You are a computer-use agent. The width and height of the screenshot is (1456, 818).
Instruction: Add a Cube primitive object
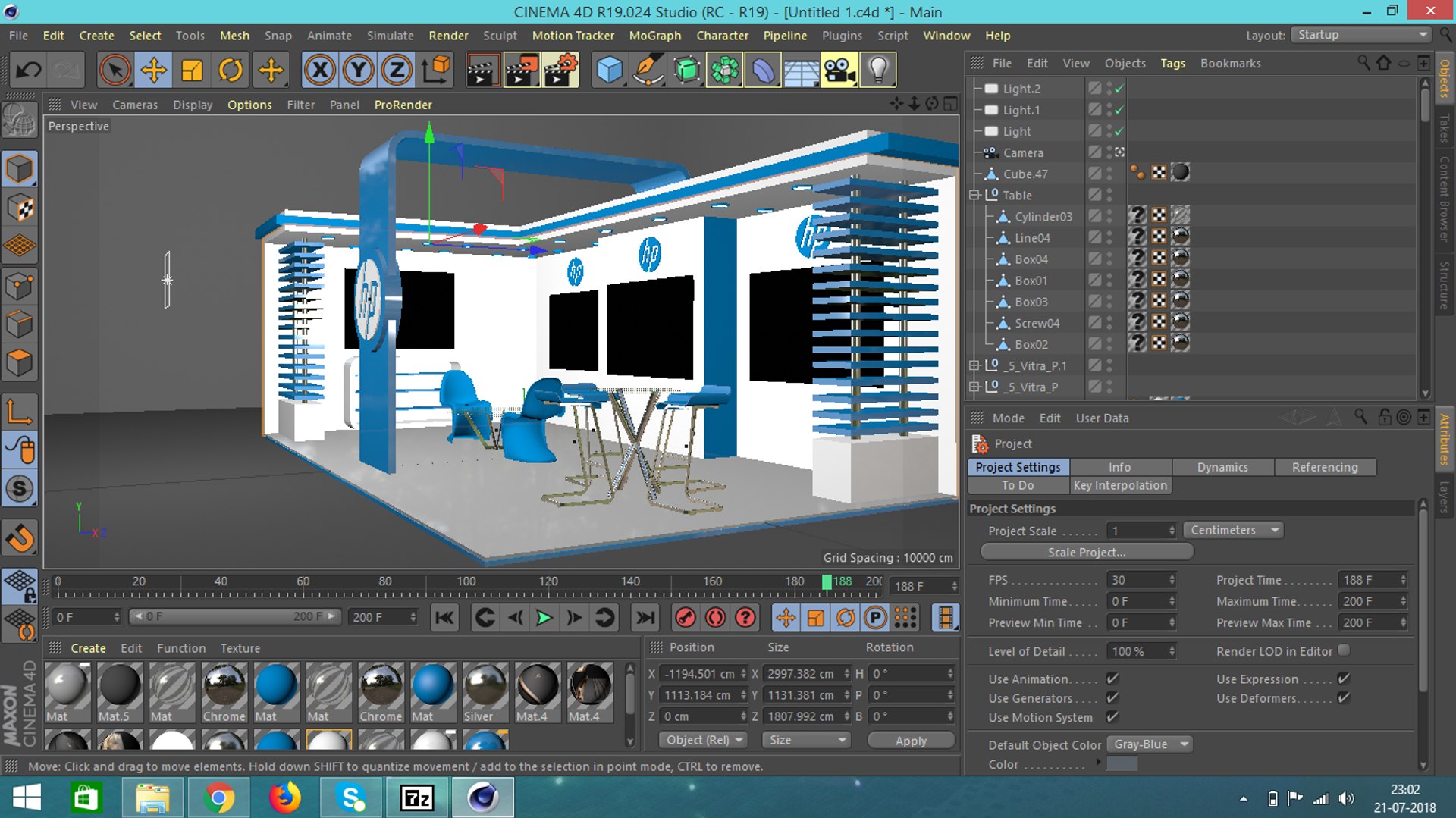point(610,71)
